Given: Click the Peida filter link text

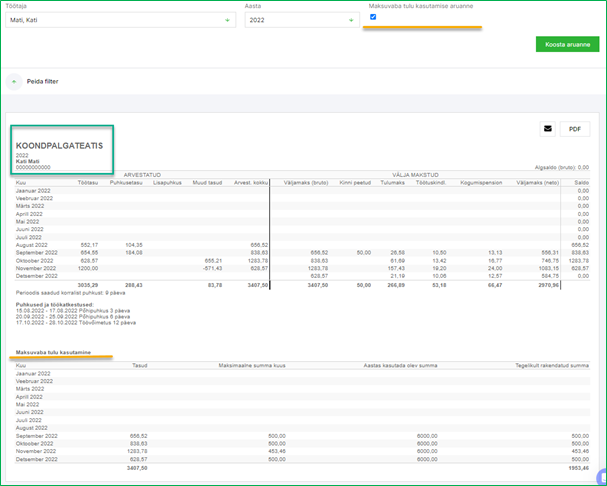Looking at the screenshot, I should coord(43,82).
